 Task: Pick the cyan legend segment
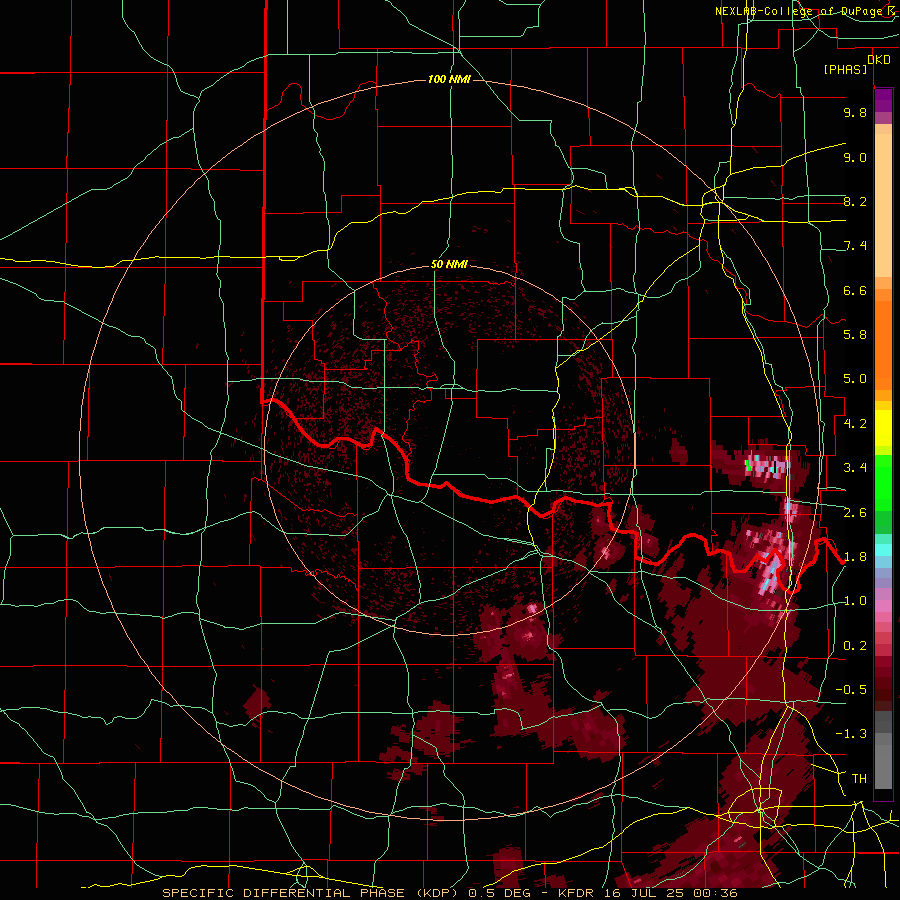[x=883, y=550]
